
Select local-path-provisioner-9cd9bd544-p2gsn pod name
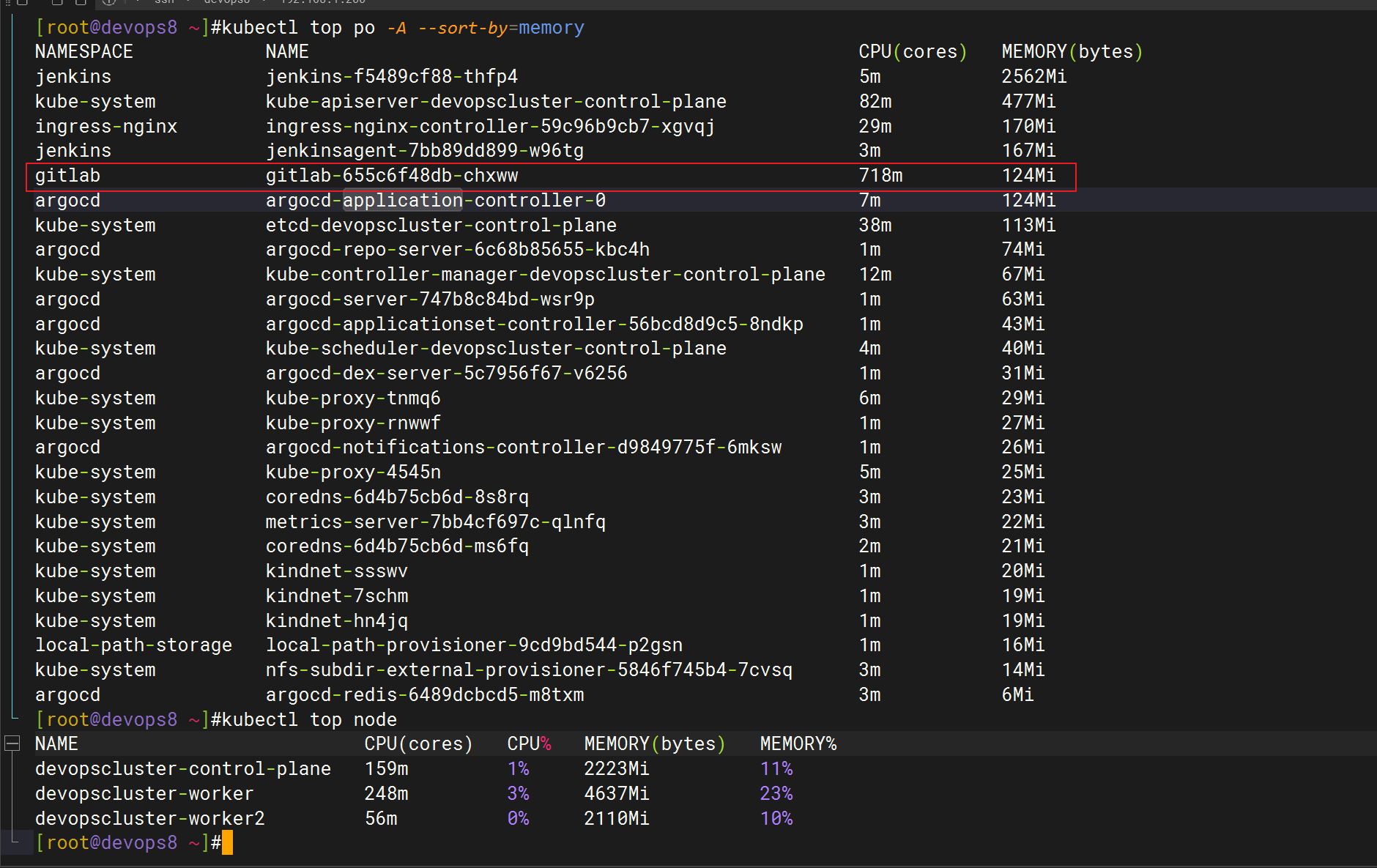coord(474,645)
